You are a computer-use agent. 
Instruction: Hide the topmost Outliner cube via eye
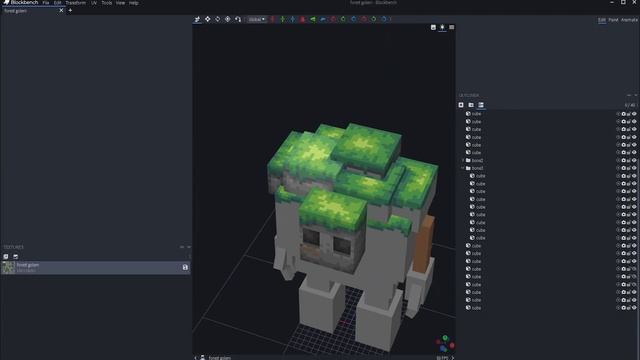coord(634,114)
